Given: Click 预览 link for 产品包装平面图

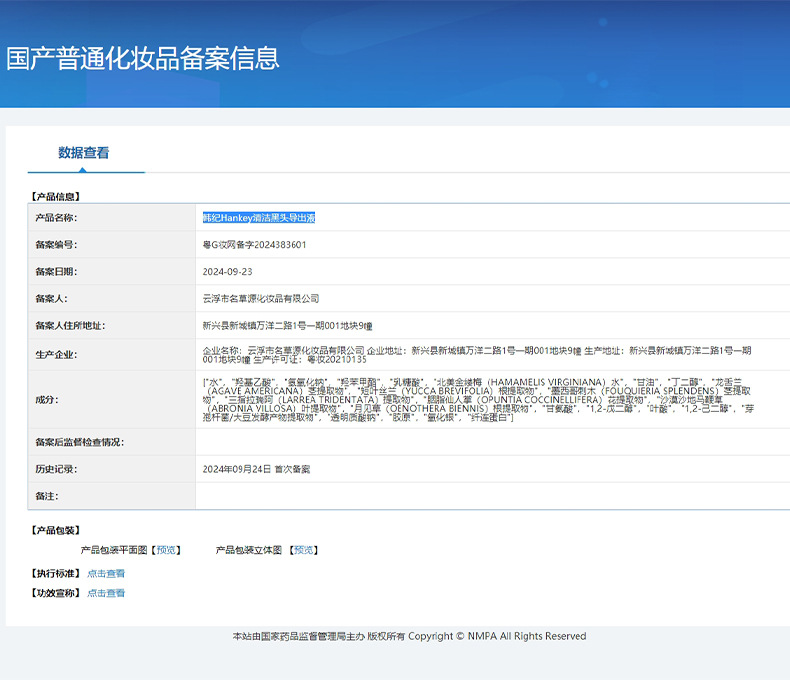Looking at the screenshot, I should pos(167,550).
